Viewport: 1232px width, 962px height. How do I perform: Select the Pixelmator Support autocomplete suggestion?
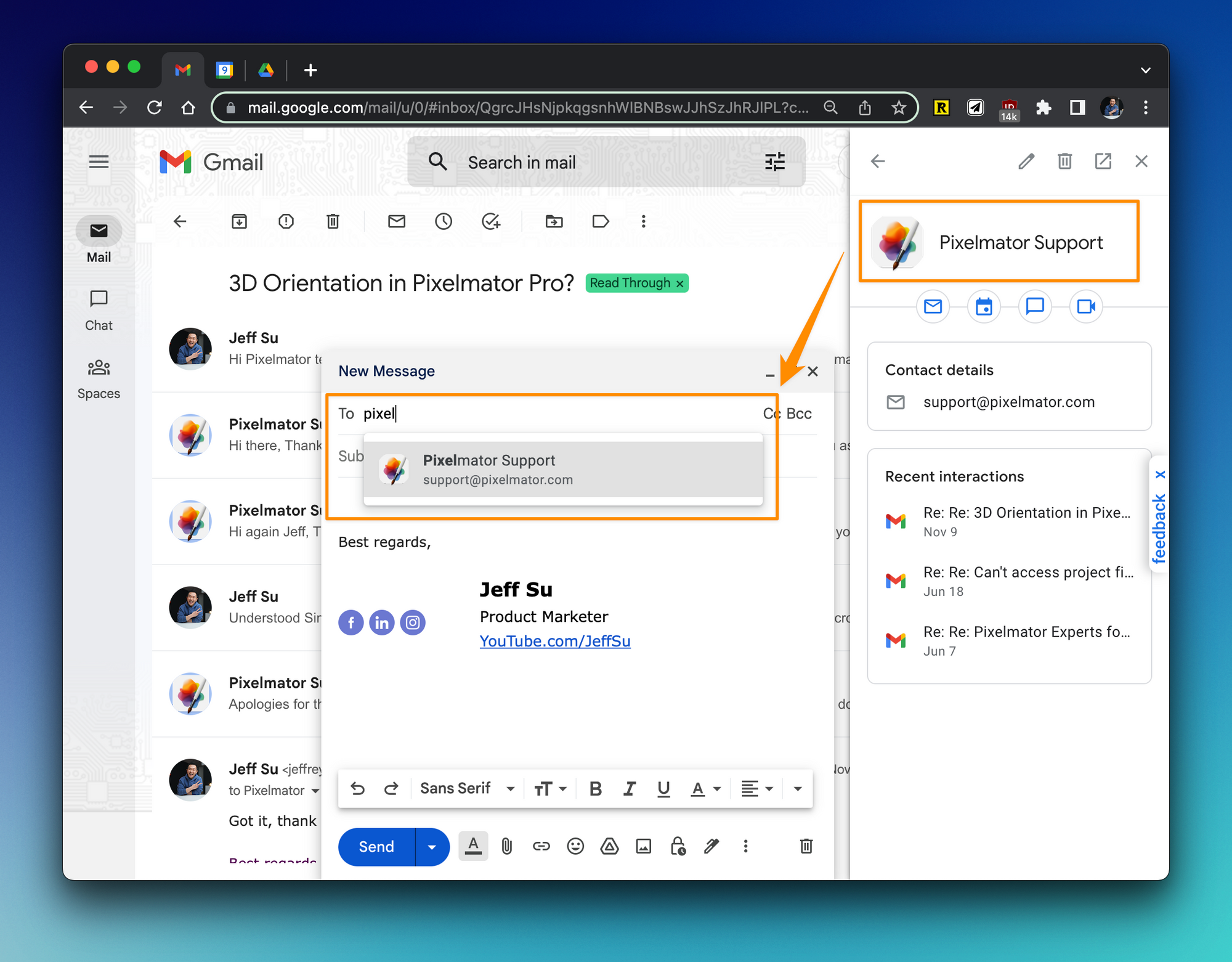click(563, 470)
